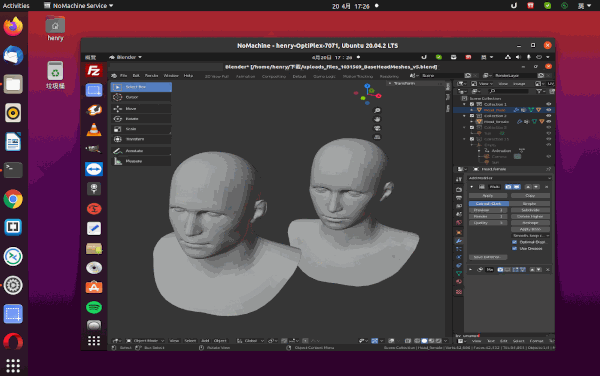Activate the Move tool
600x376 pixels.
click(141, 109)
